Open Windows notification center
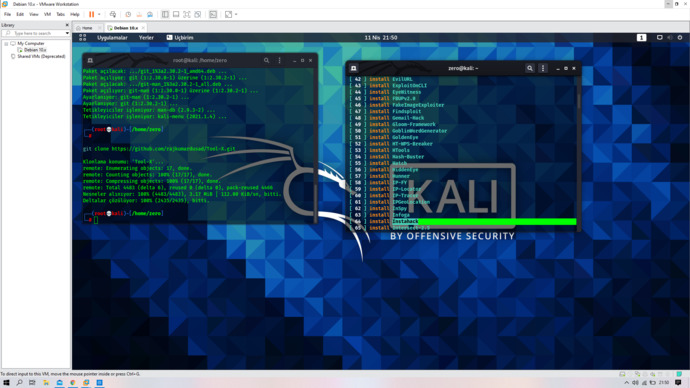 point(678,383)
